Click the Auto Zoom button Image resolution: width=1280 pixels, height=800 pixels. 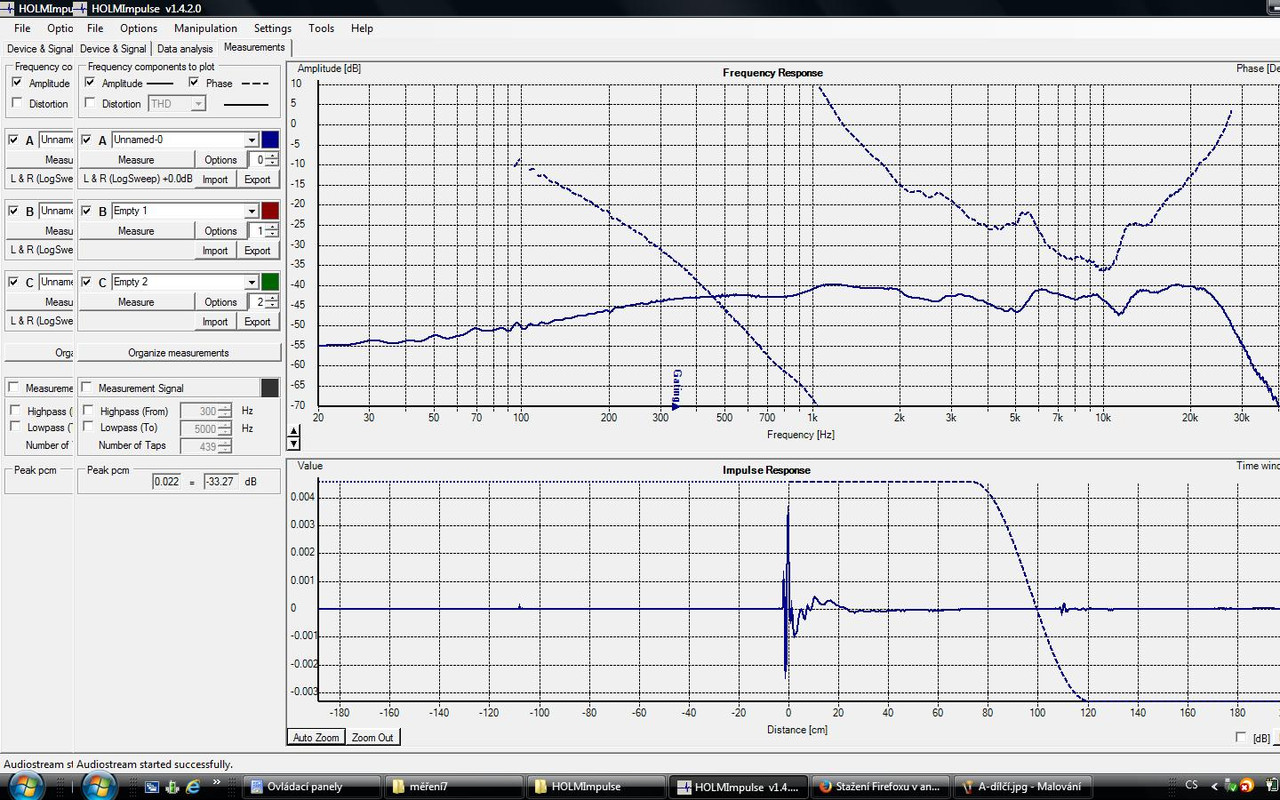pyautogui.click(x=316, y=737)
